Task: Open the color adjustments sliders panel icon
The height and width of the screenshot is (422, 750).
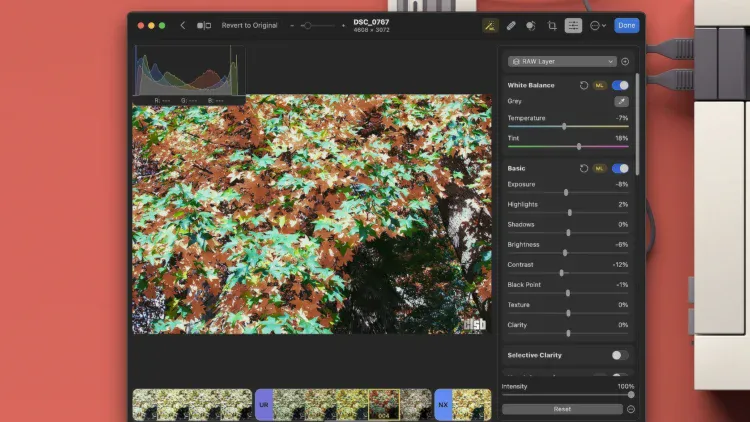Action: click(x=573, y=25)
